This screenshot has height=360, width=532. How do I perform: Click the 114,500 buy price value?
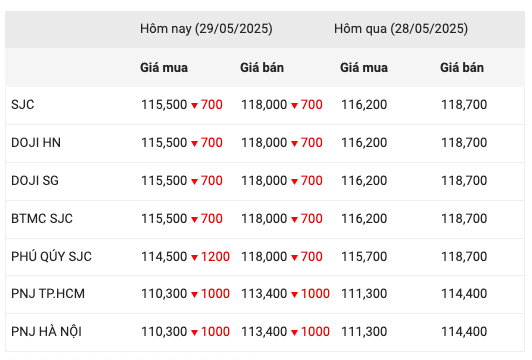pos(164,257)
